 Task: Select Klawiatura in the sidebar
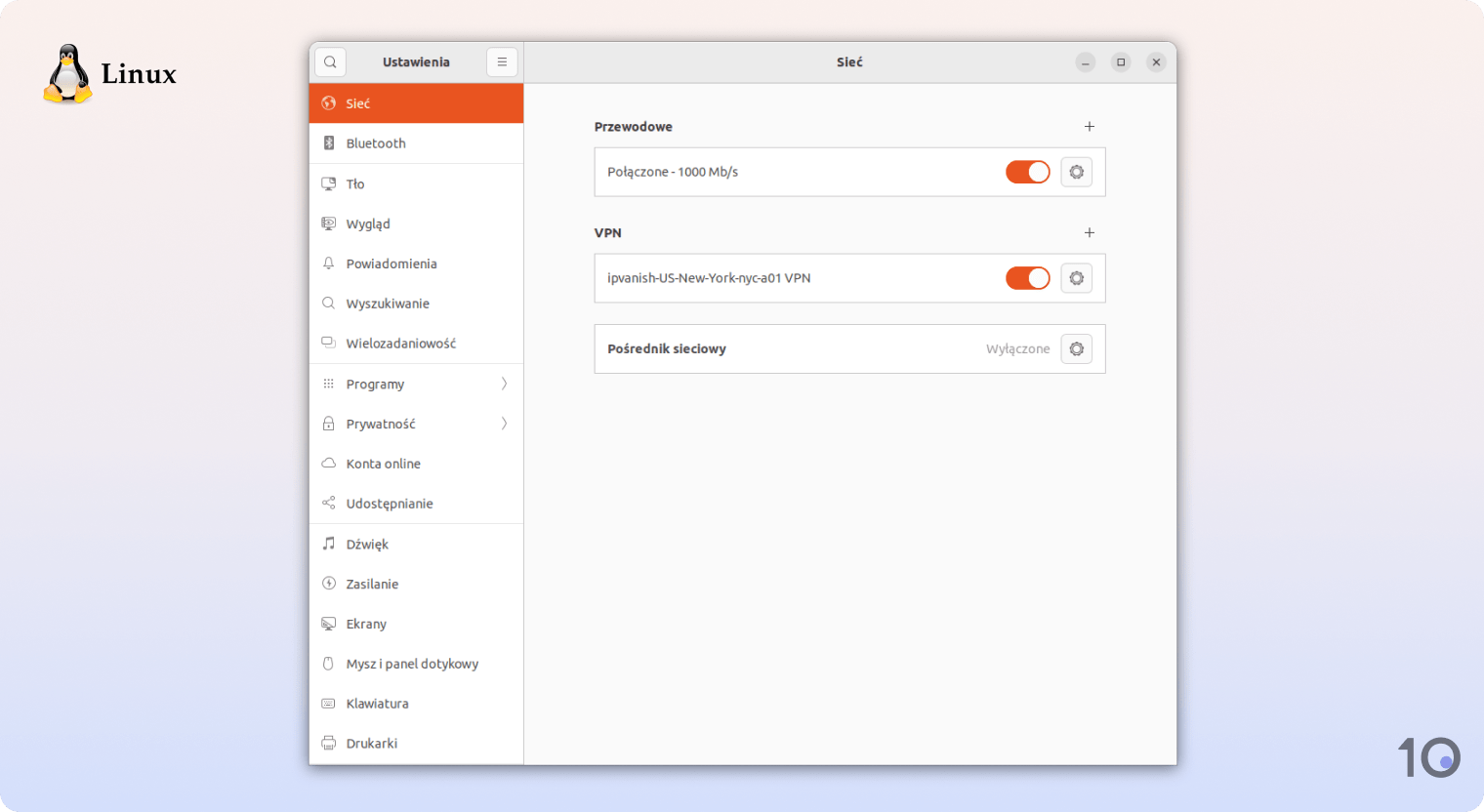tap(416, 704)
